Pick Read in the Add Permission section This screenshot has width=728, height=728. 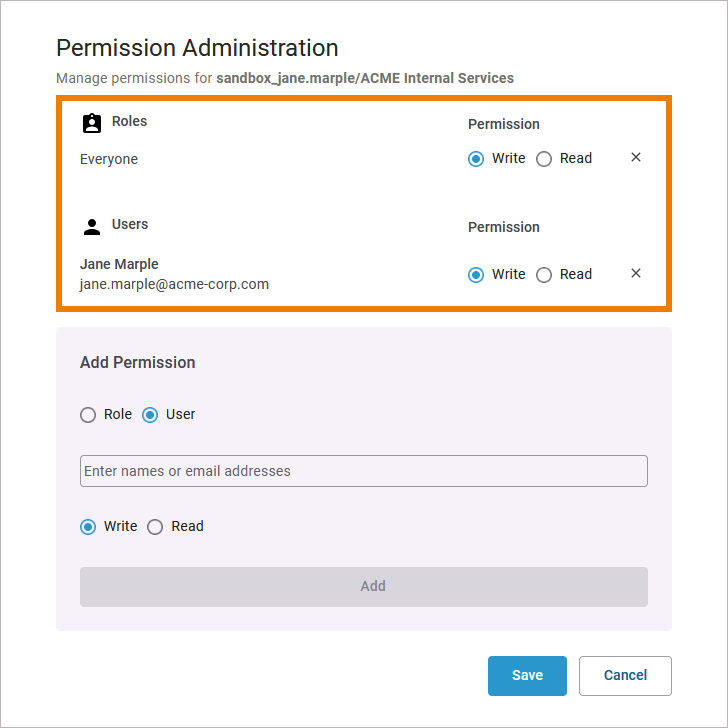click(155, 527)
